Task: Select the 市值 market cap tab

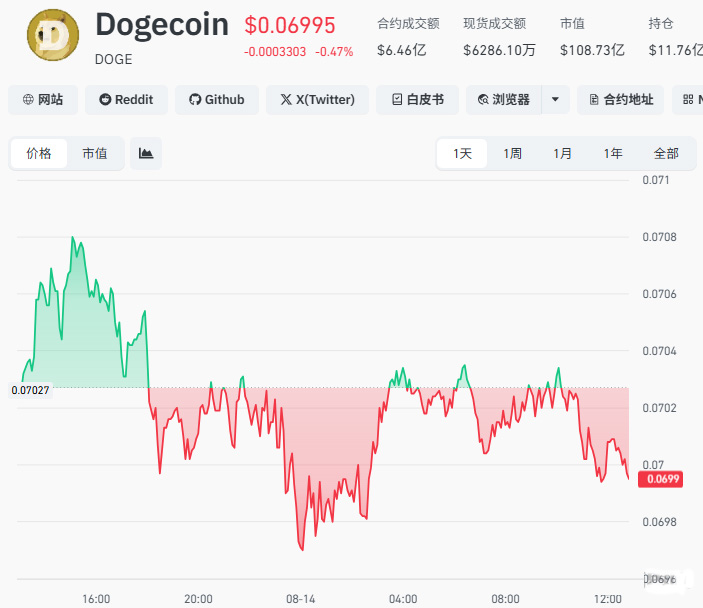Action: pyautogui.click(x=95, y=154)
